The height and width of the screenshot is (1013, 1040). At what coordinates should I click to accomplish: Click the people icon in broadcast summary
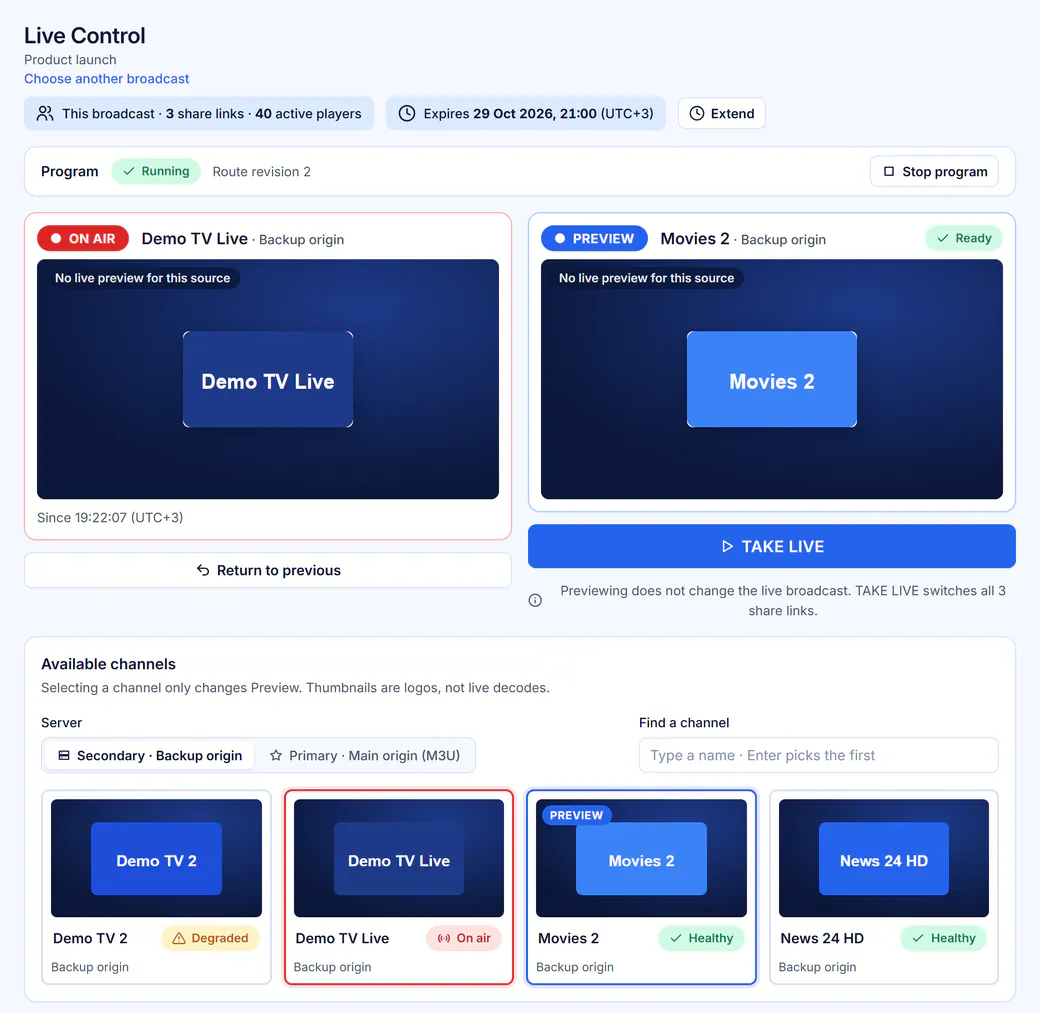click(44, 113)
